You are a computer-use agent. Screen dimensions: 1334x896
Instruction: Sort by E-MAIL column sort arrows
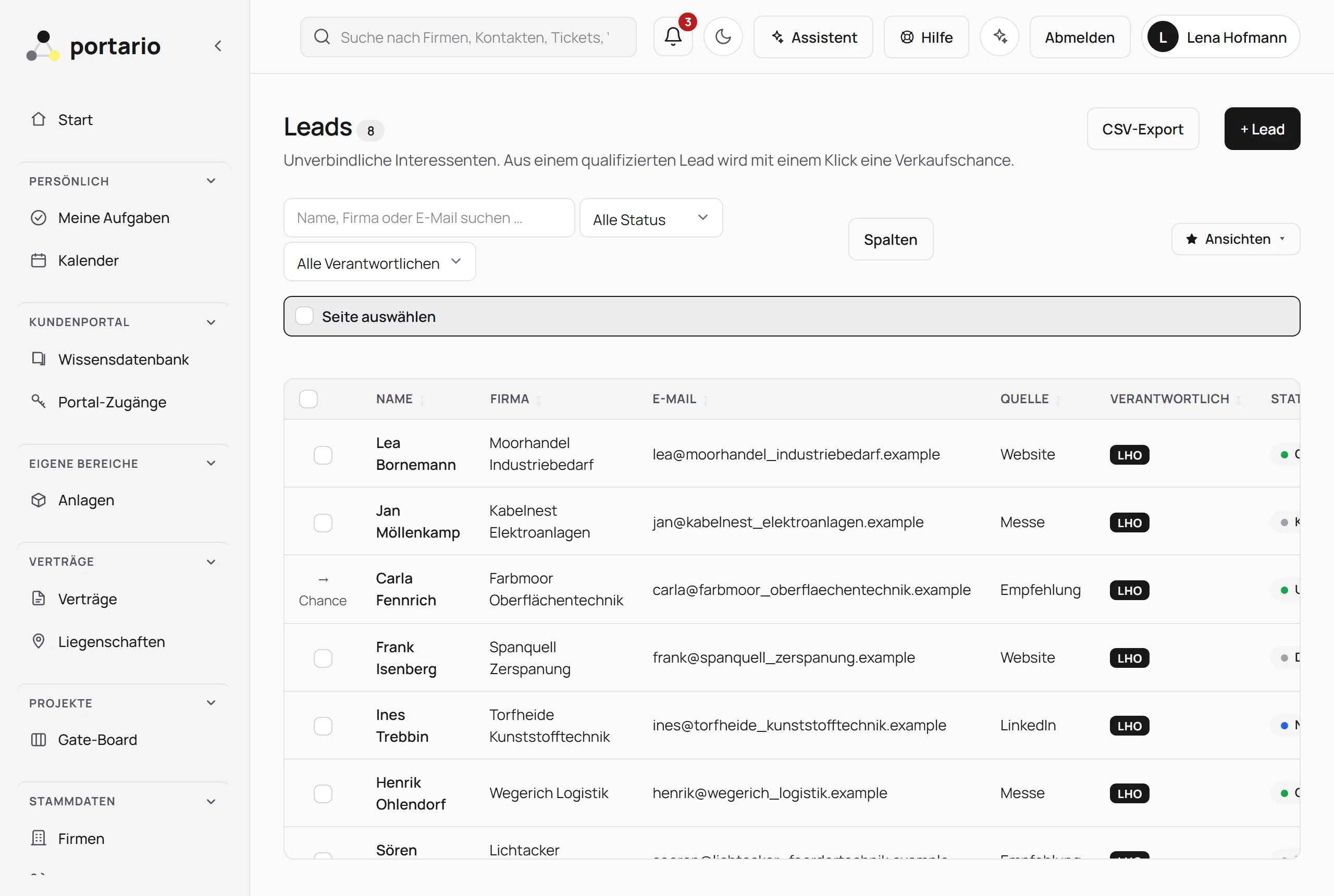coord(705,400)
